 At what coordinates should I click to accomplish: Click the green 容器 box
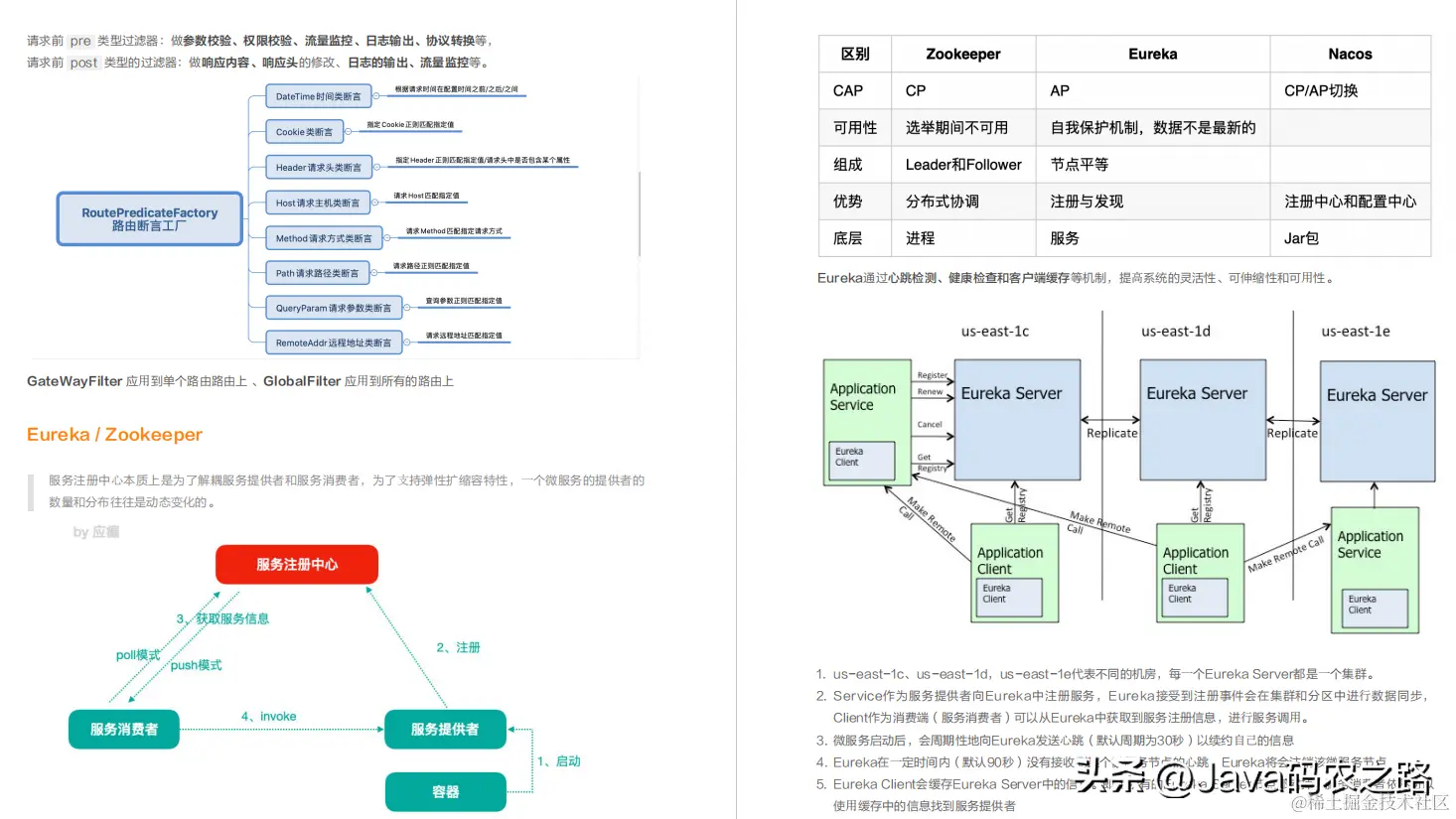[446, 792]
